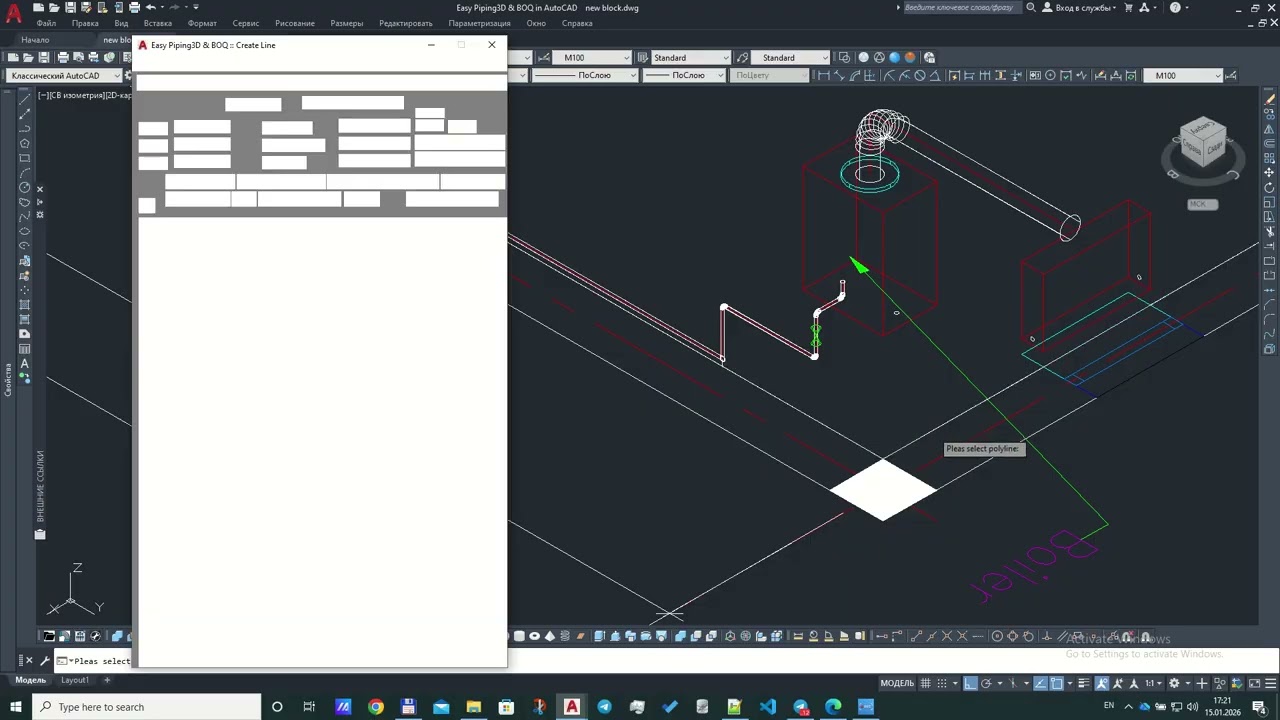Viewport: 1280px width, 720px height.
Task: Click the Windows taskbar search box
Action: (x=147, y=707)
